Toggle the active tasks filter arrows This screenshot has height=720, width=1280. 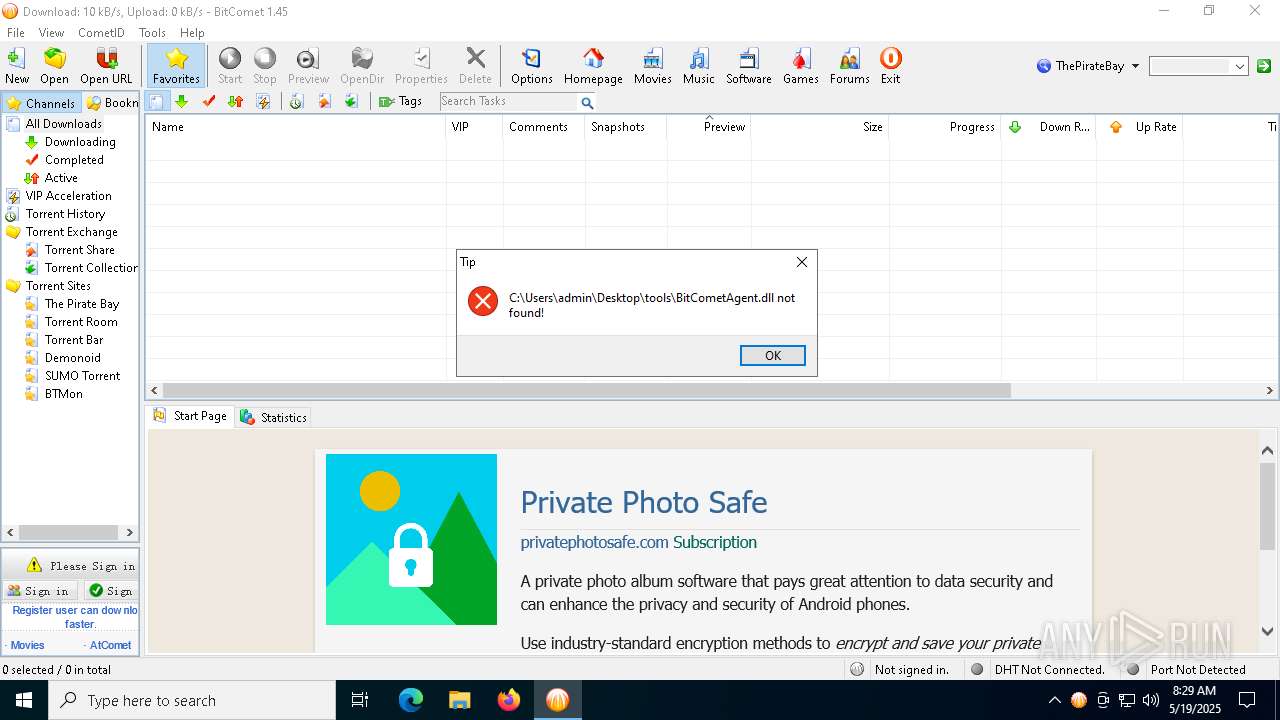(236, 101)
